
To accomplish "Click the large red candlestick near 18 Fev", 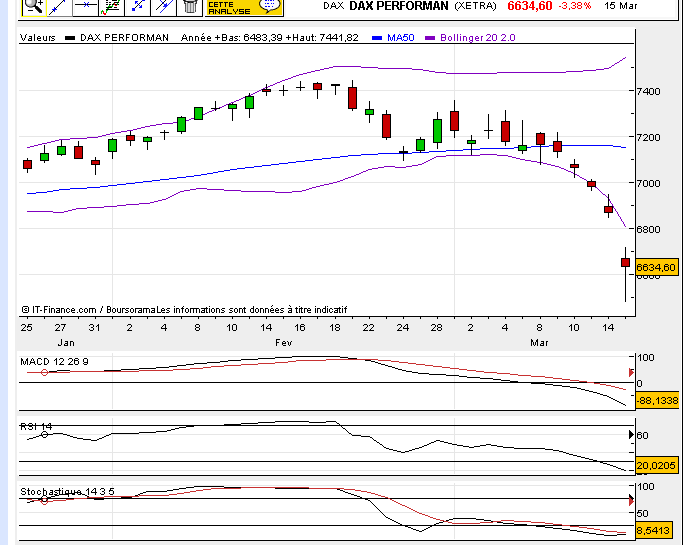I will [352, 98].
